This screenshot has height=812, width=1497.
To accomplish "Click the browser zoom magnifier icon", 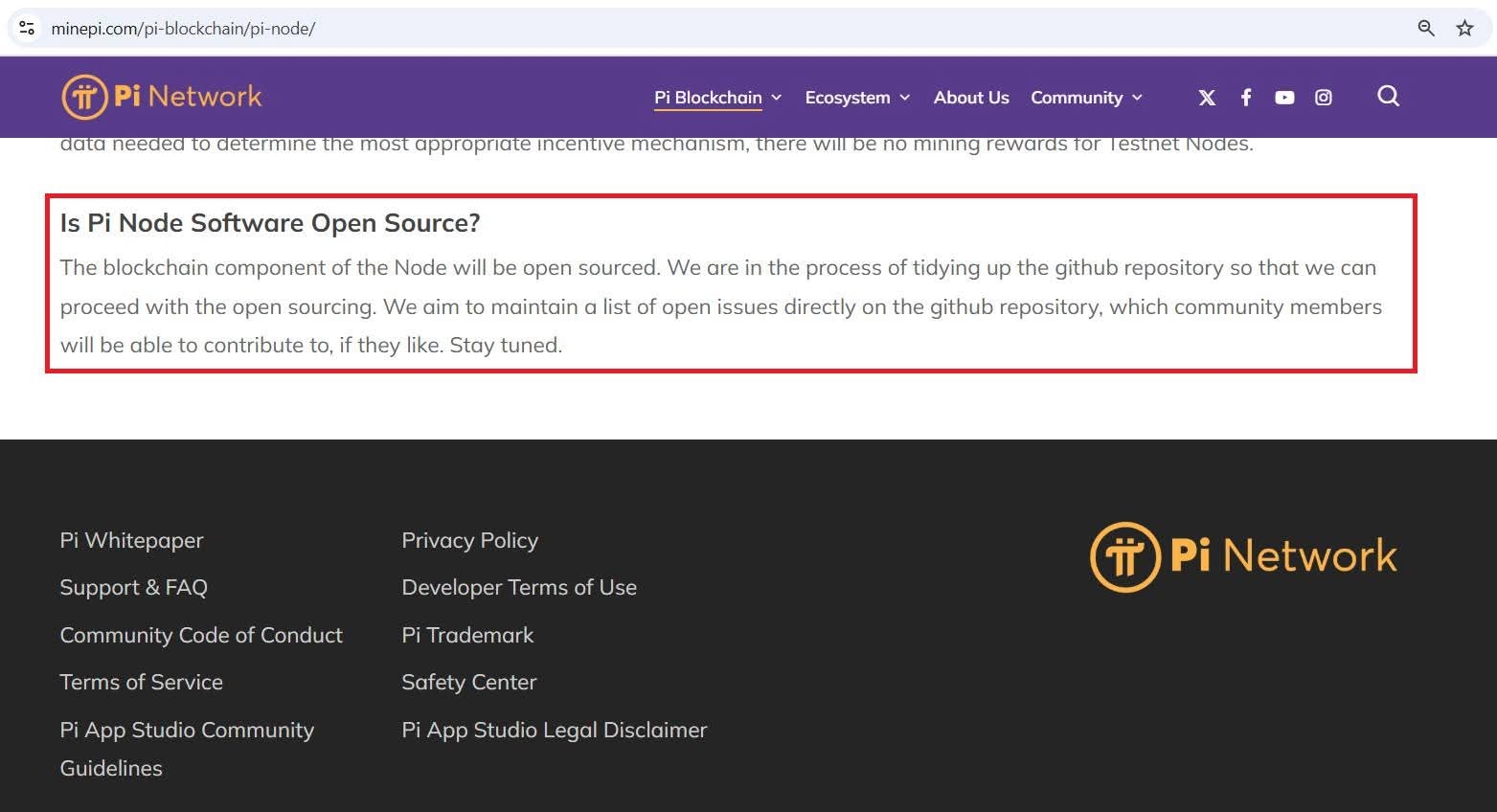I will coord(1426,28).
